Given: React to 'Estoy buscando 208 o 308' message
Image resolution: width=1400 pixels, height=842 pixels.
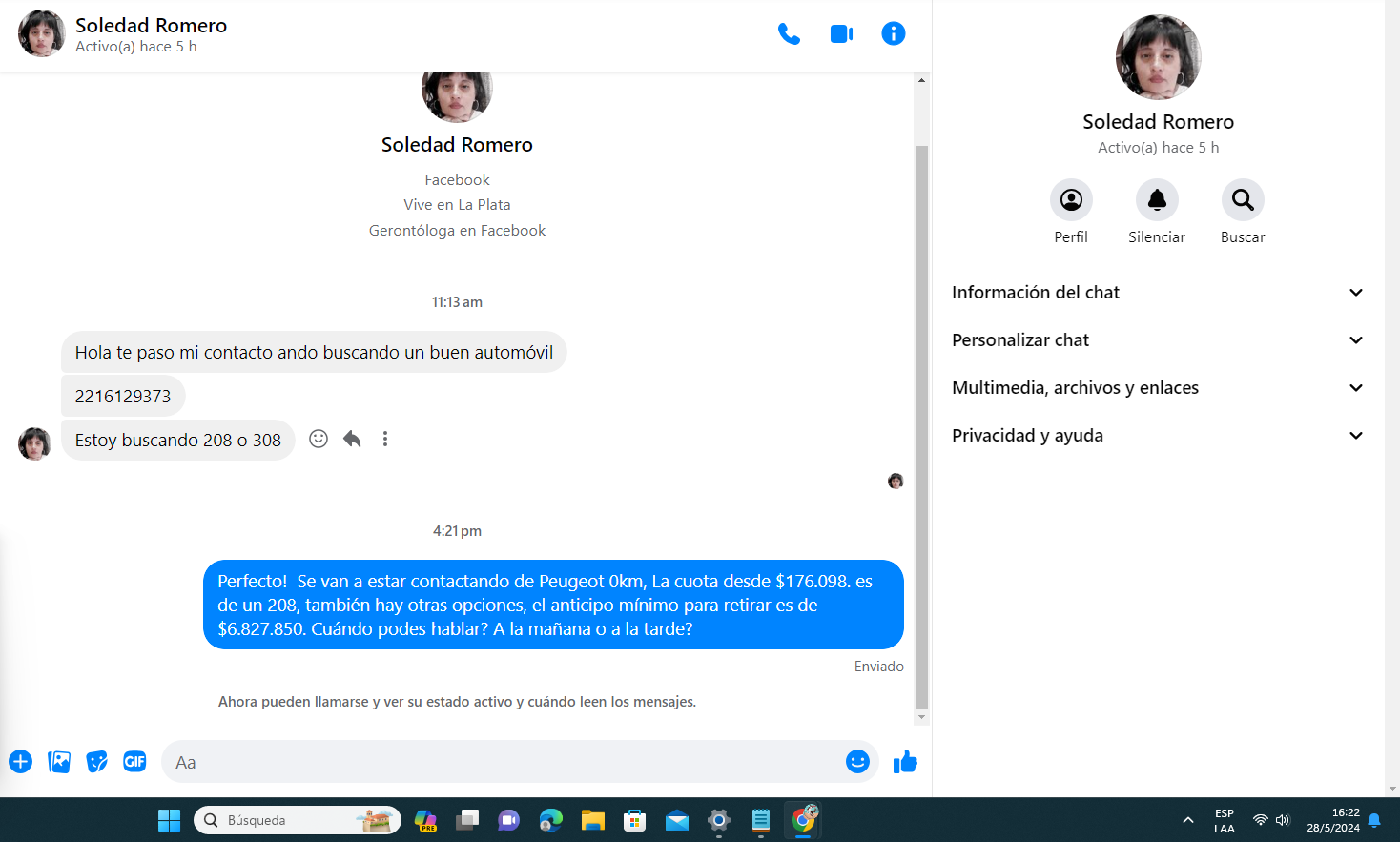Looking at the screenshot, I should [319, 439].
